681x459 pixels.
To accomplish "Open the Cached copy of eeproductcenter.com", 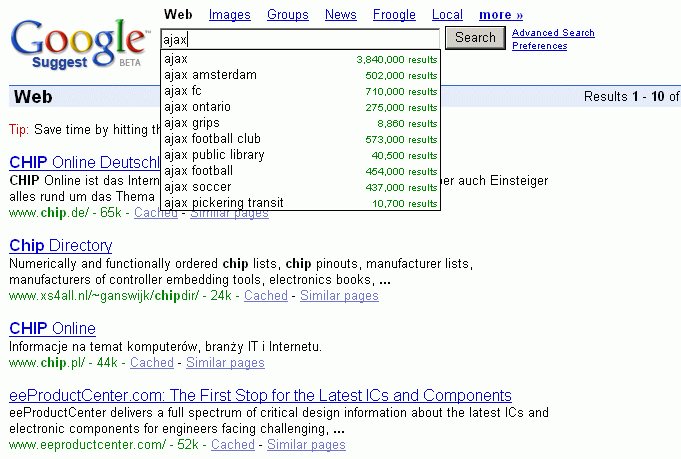I will [233, 445].
